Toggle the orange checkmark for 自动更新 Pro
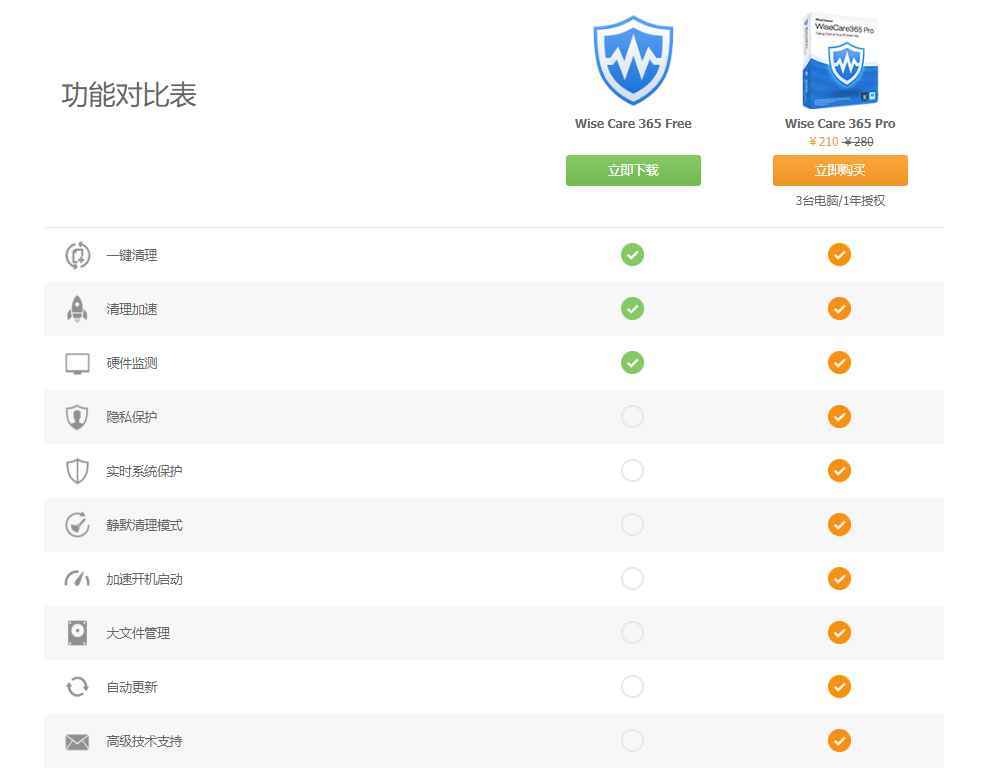This screenshot has height=773, width=986. pos(839,687)
